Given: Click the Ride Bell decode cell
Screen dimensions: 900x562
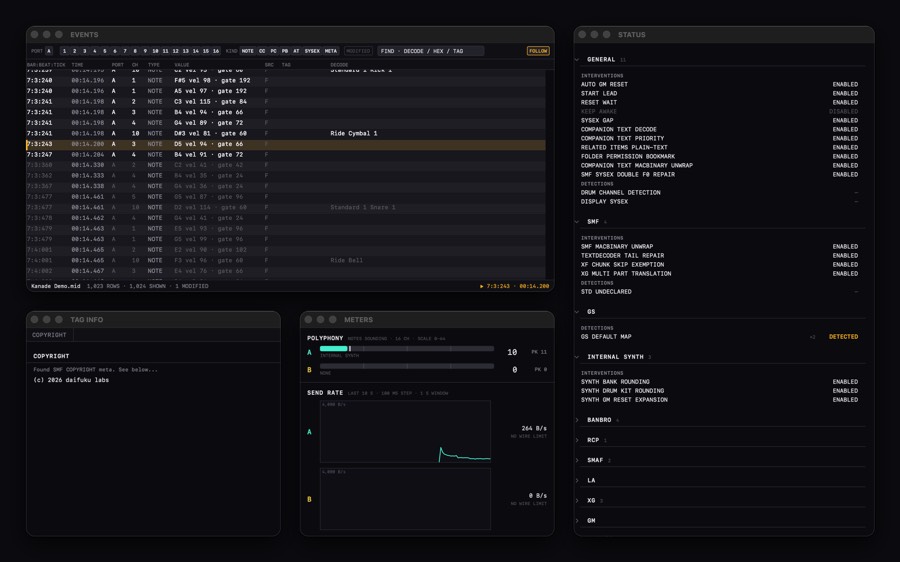Looking at the screenshot, I should pyautogui.click(x=346, y=260).
